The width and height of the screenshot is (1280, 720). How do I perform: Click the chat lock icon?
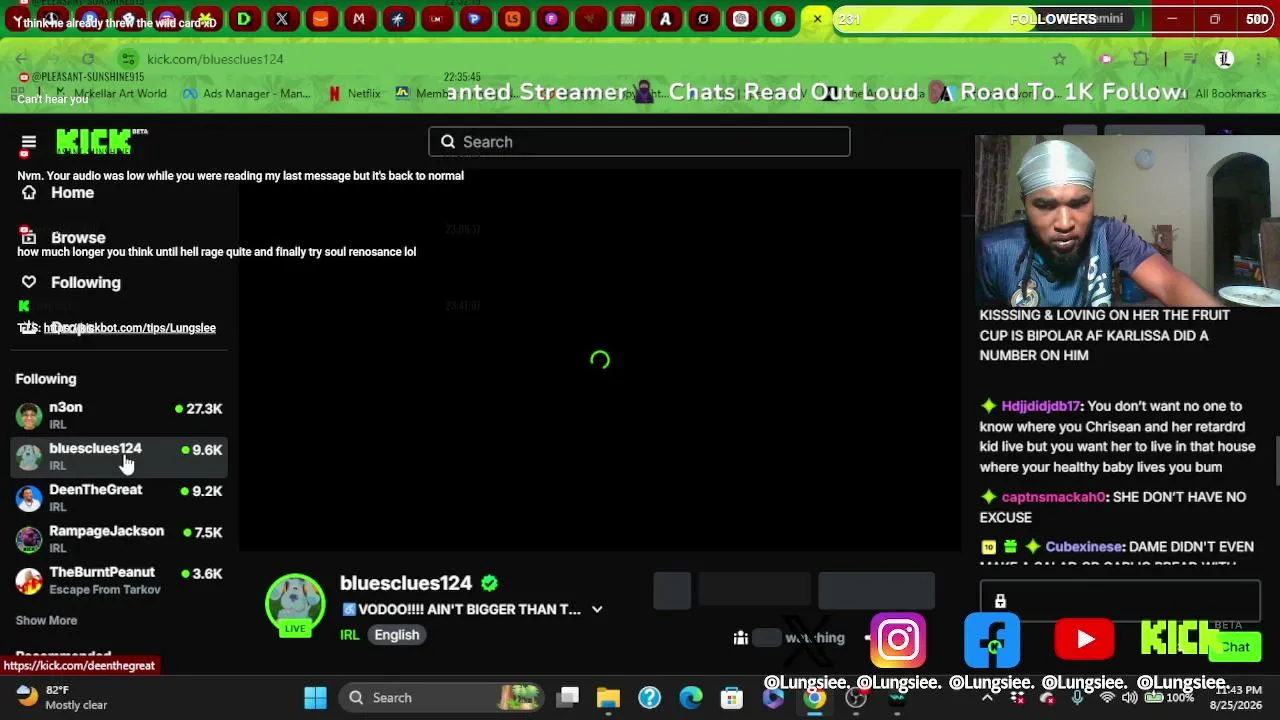coord(1000,601)
